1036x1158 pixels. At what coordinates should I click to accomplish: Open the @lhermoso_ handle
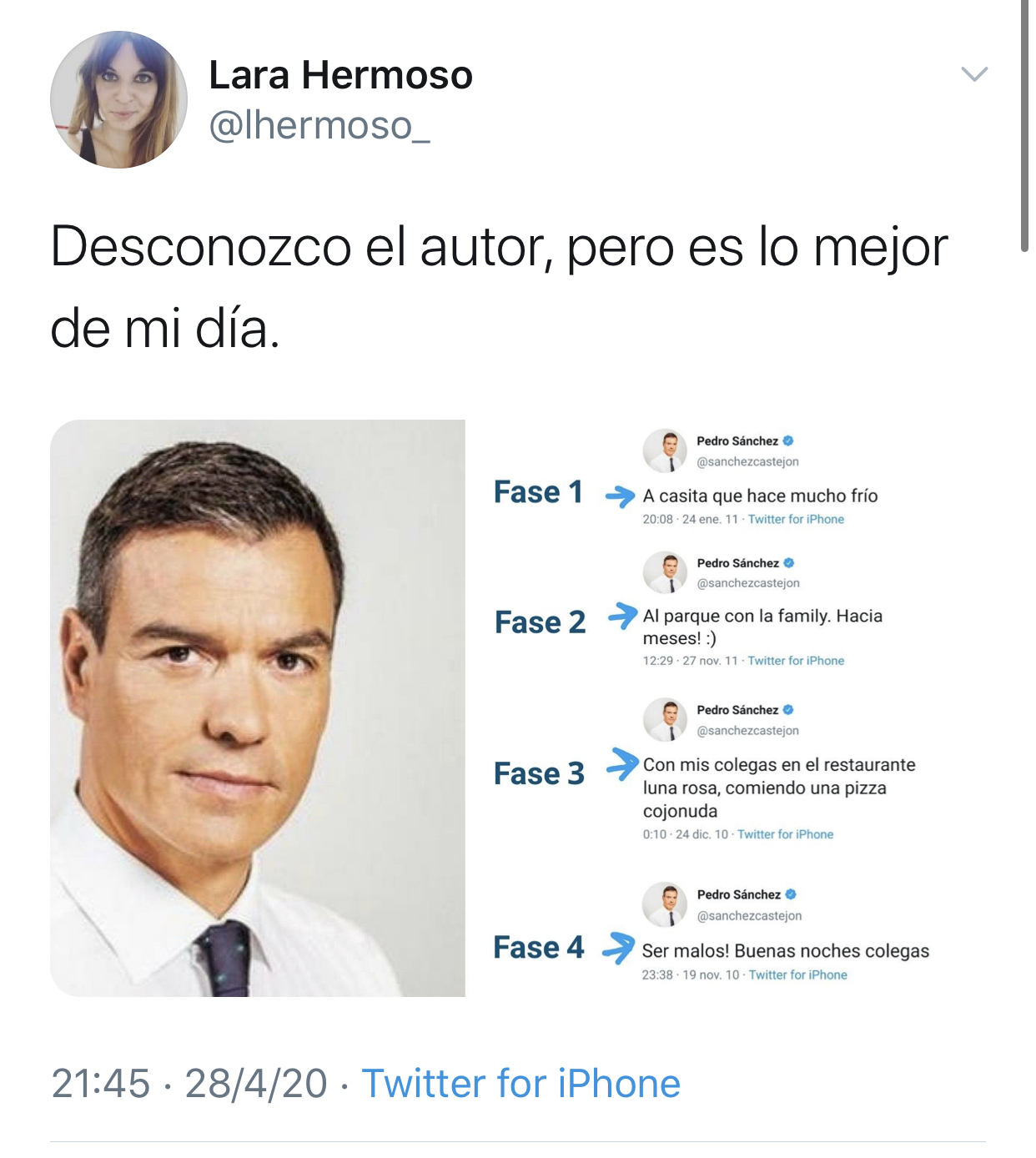click(319, 126)
